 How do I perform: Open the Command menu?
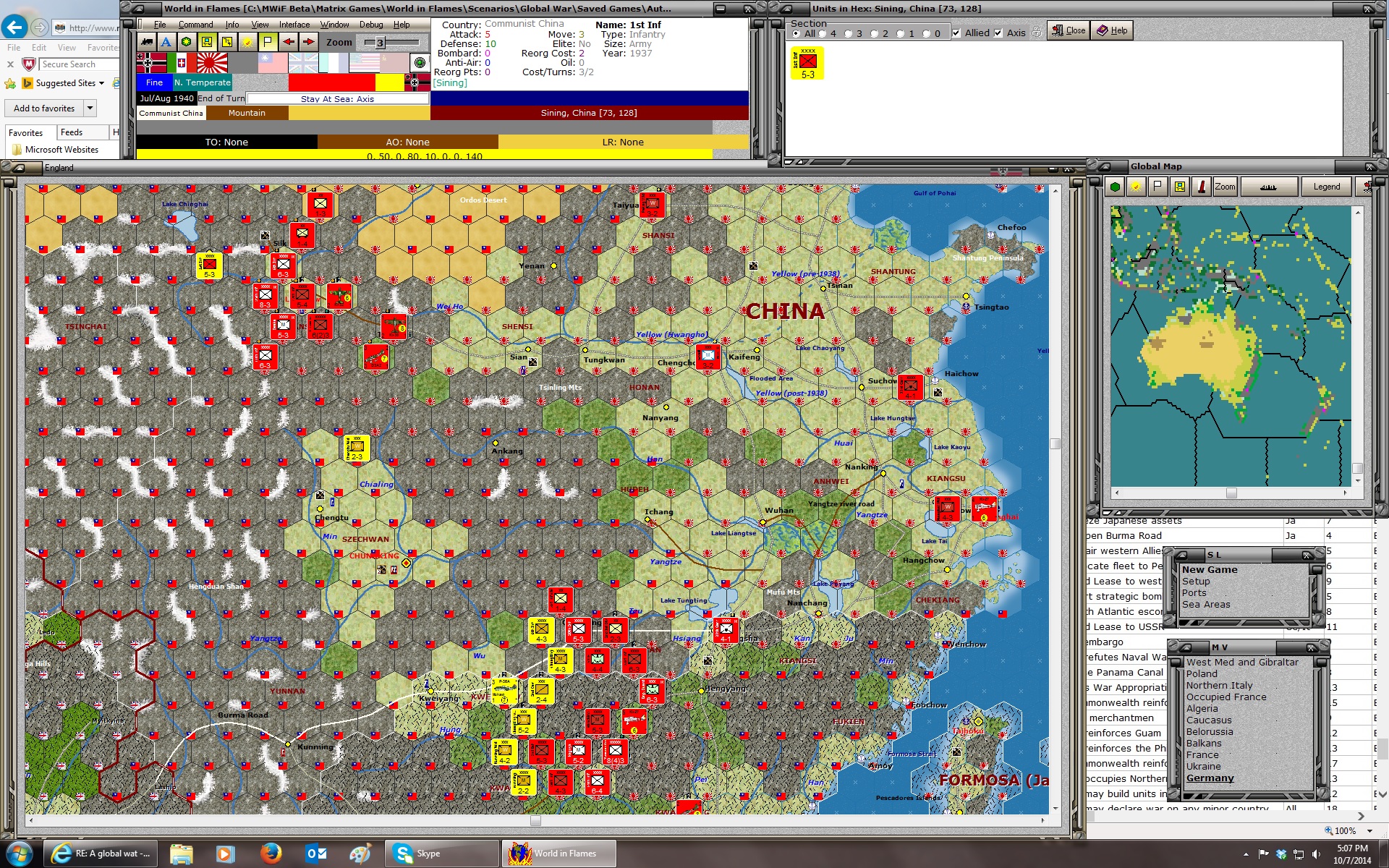coord(195,25)
